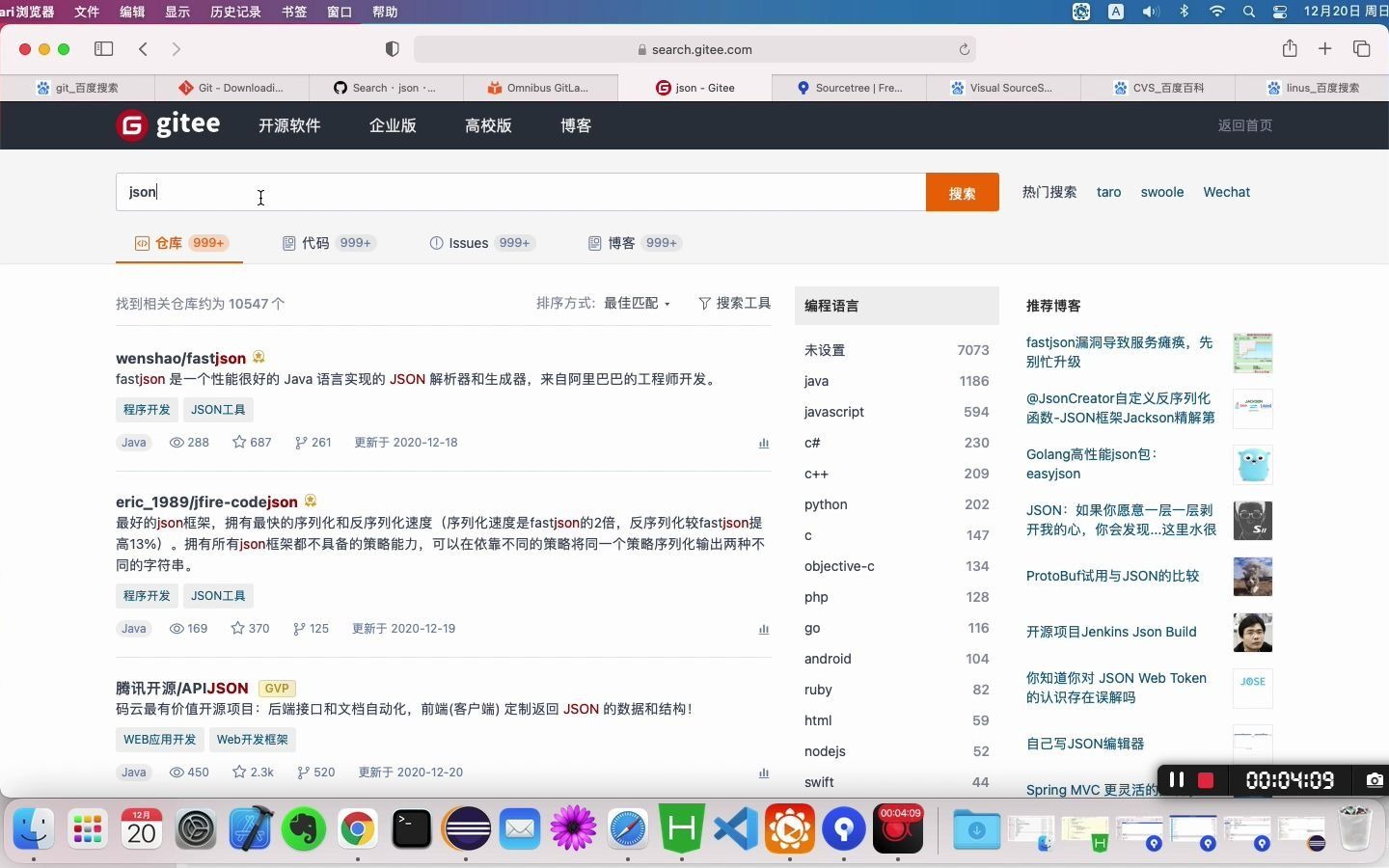1389x868 pixels.
Task: Select the 仓库 results tab
Action: coord(180,243)
